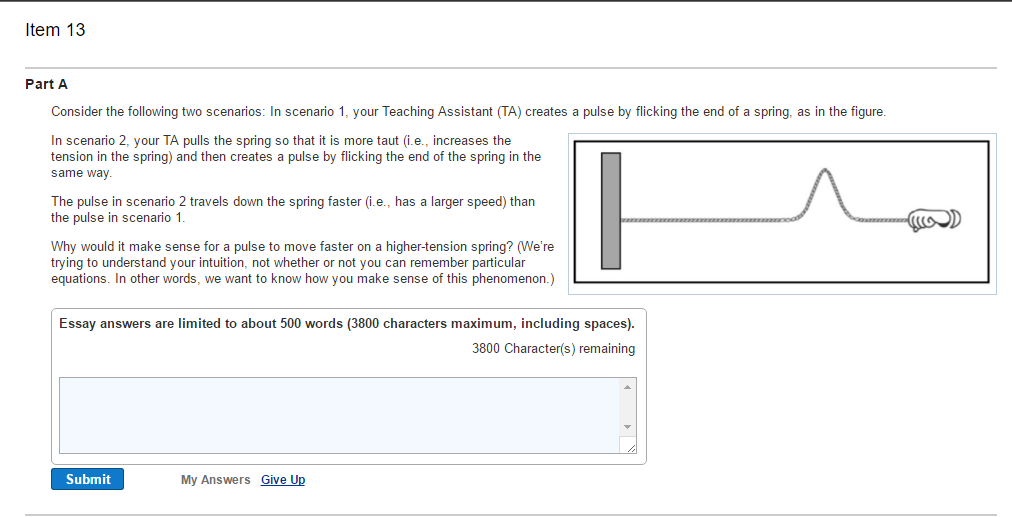
Task: Click the essay box scrollbar up arrow
Action: pos(627,387)
